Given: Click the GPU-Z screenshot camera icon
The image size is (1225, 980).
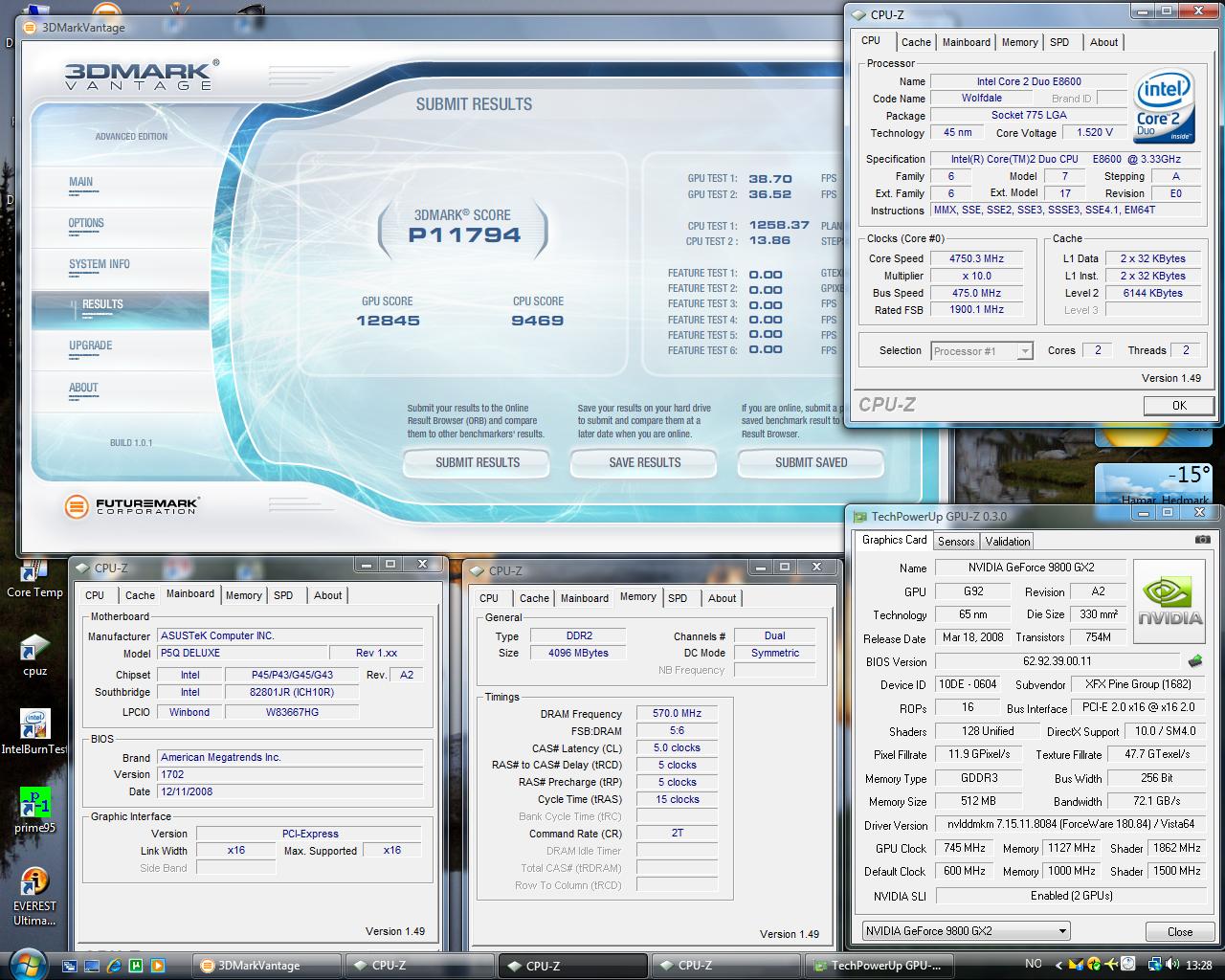Looking at the screenshot, I should click(x=1203, y=540).
